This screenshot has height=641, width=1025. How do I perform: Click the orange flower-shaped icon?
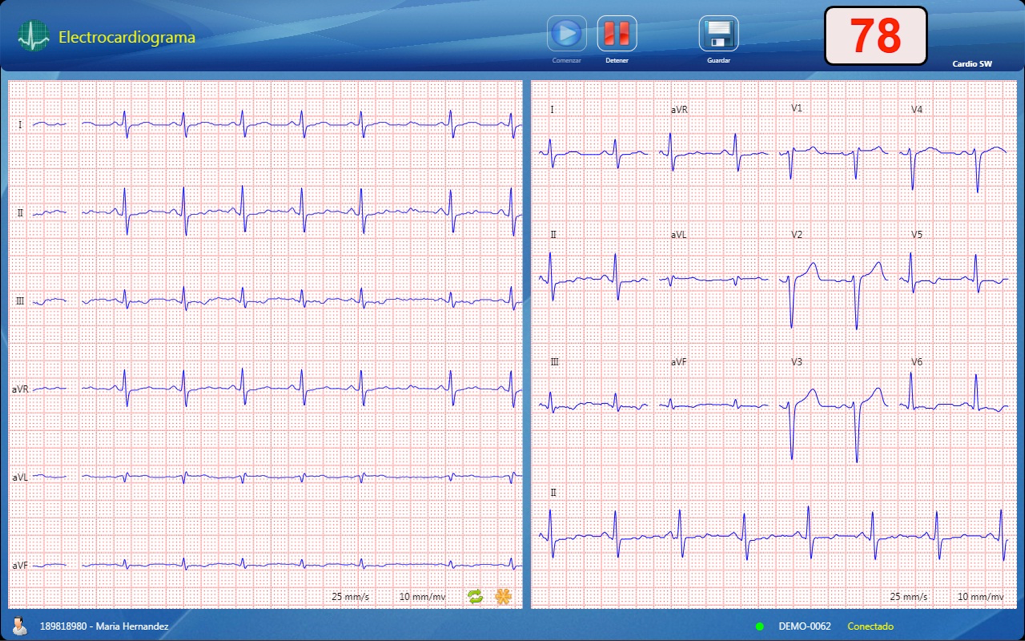pos(503,596)
